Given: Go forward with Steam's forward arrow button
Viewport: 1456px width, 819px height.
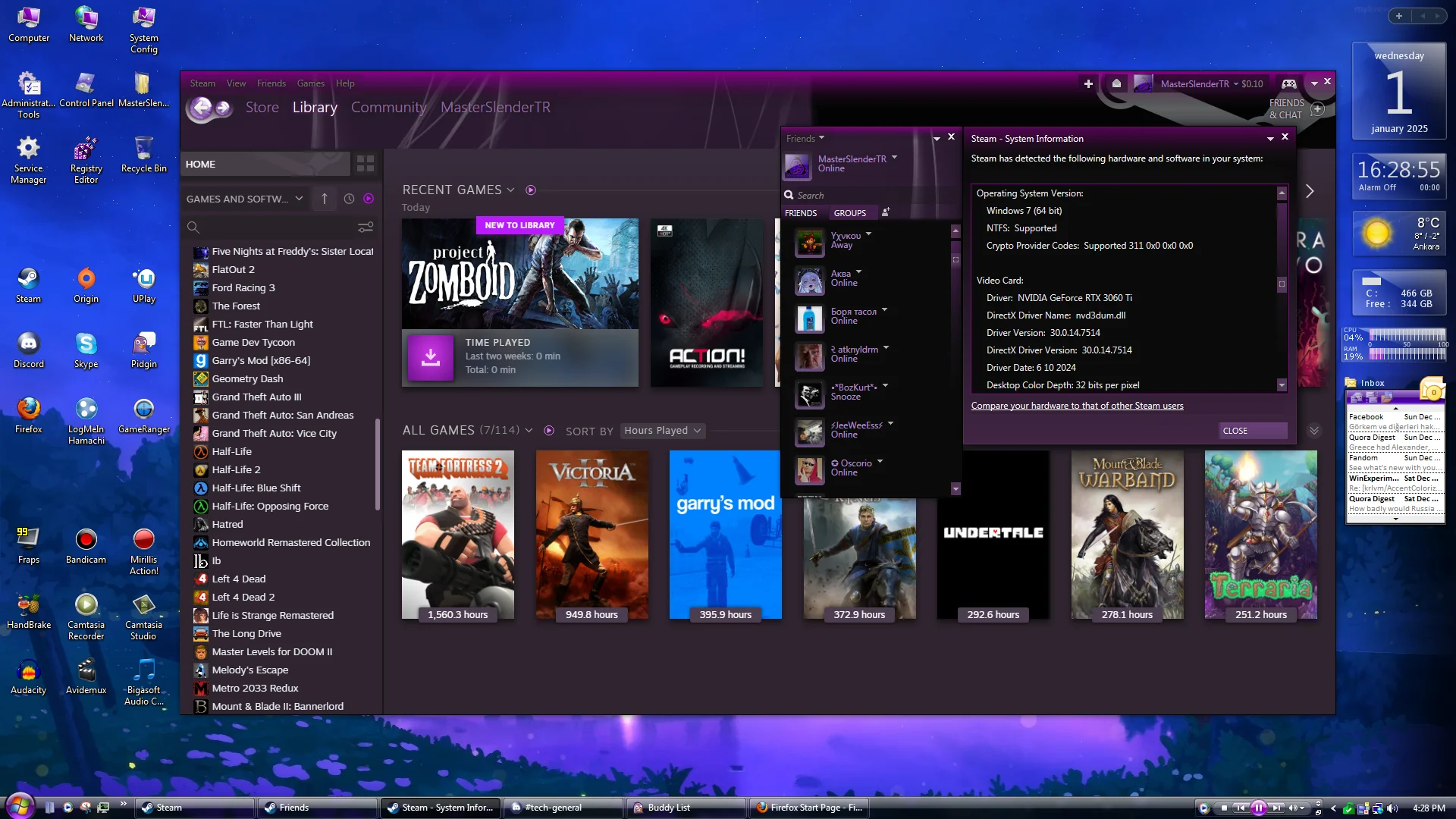Looking at the screenshot, I should [x=223, y=108].
